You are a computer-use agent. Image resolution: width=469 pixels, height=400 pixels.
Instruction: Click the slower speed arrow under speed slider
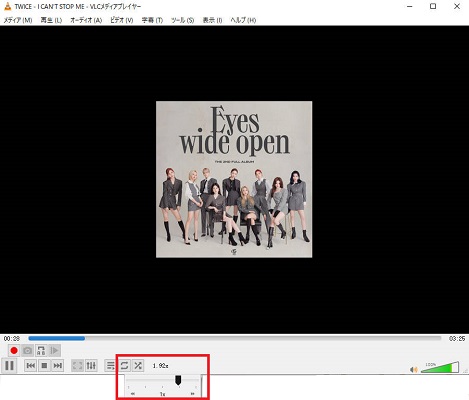(133, 394)
